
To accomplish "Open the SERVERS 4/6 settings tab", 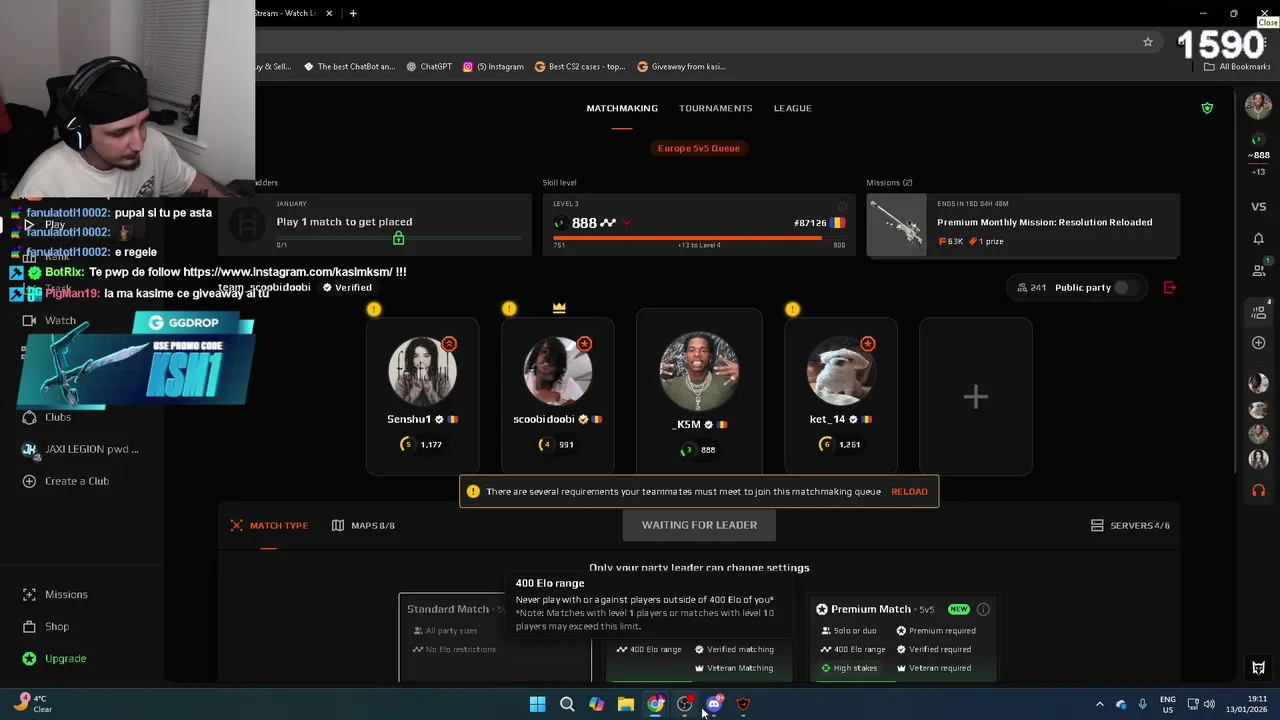I will [1130, 525].
